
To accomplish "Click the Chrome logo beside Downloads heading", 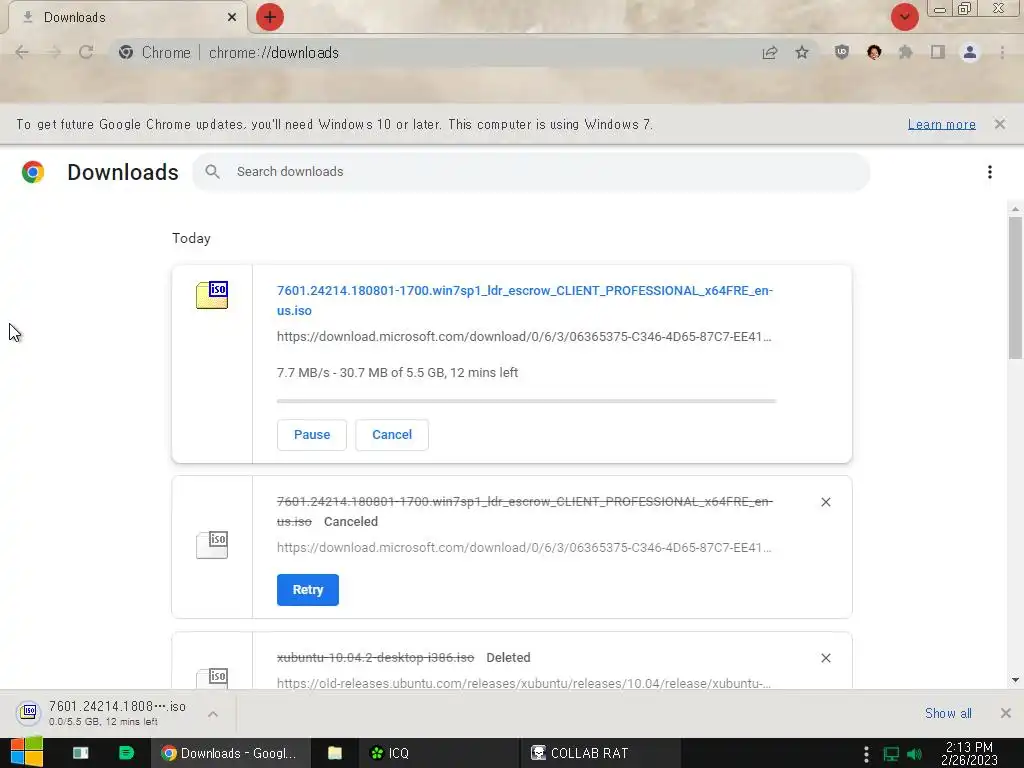I will click(x=33, y=172).
